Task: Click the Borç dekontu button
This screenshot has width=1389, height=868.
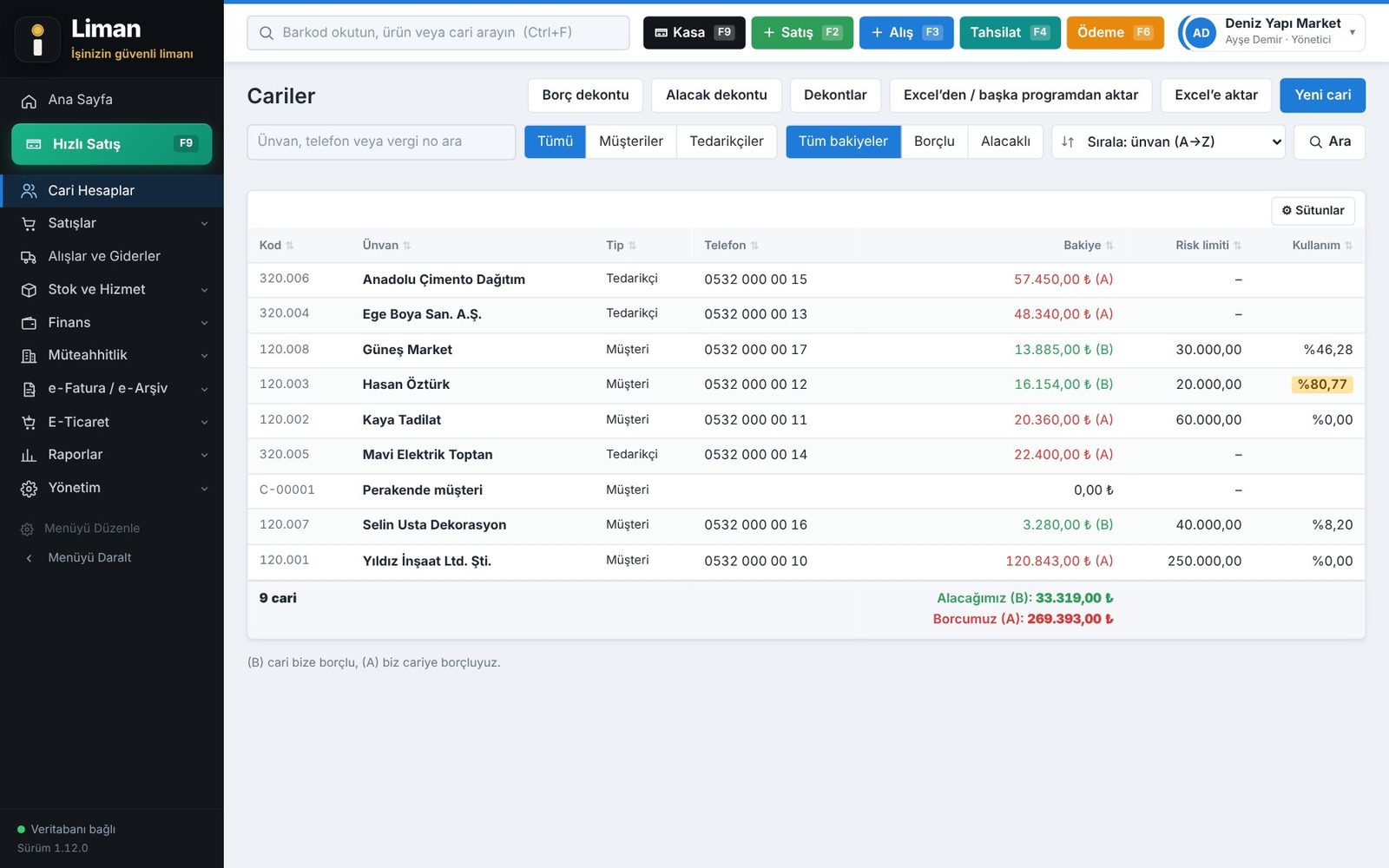Action: point(585,95)
